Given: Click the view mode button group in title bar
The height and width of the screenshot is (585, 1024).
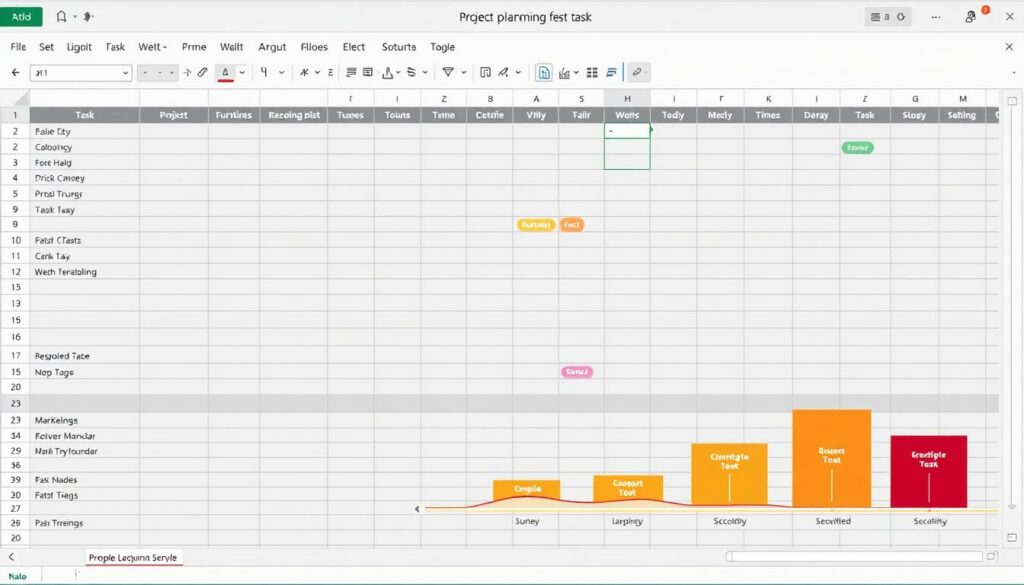Looking at the screenshot, I should (x=888, y=17).
